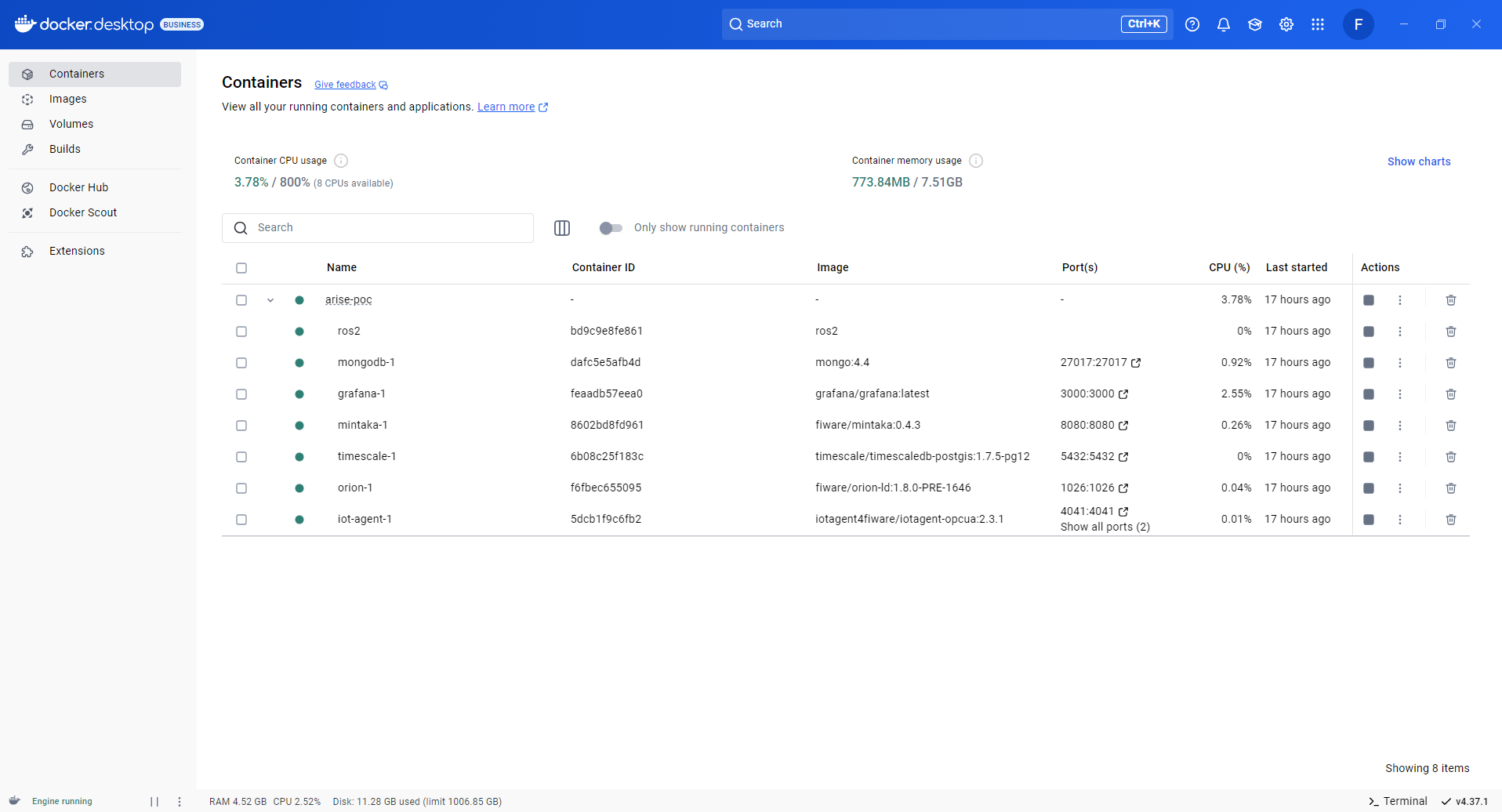Image resolution: width=1502 pixels, height=812 pixels.
Task: Open port link 3000:3000 for grafana-1
Action: click(1094, 394)
